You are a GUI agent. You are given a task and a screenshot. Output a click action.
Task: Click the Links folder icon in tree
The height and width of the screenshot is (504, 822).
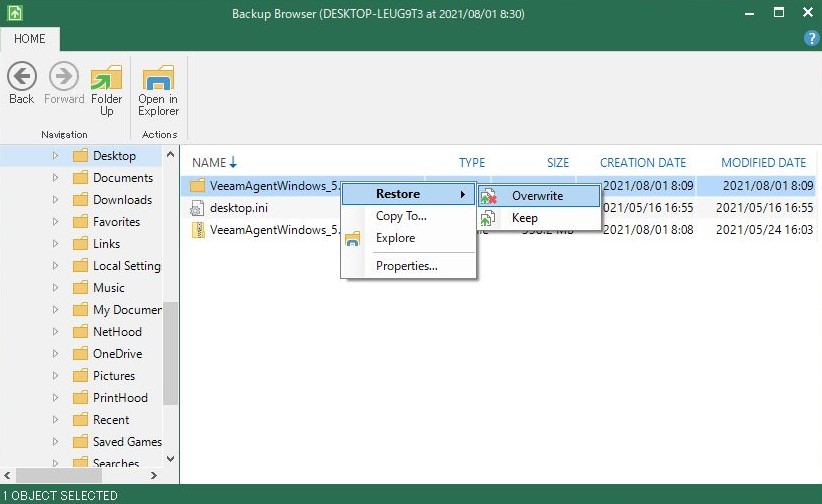[x=80, y=244]
